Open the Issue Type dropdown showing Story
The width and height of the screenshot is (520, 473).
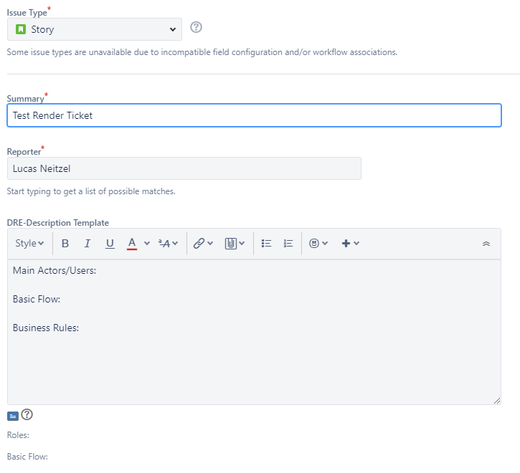94,29
